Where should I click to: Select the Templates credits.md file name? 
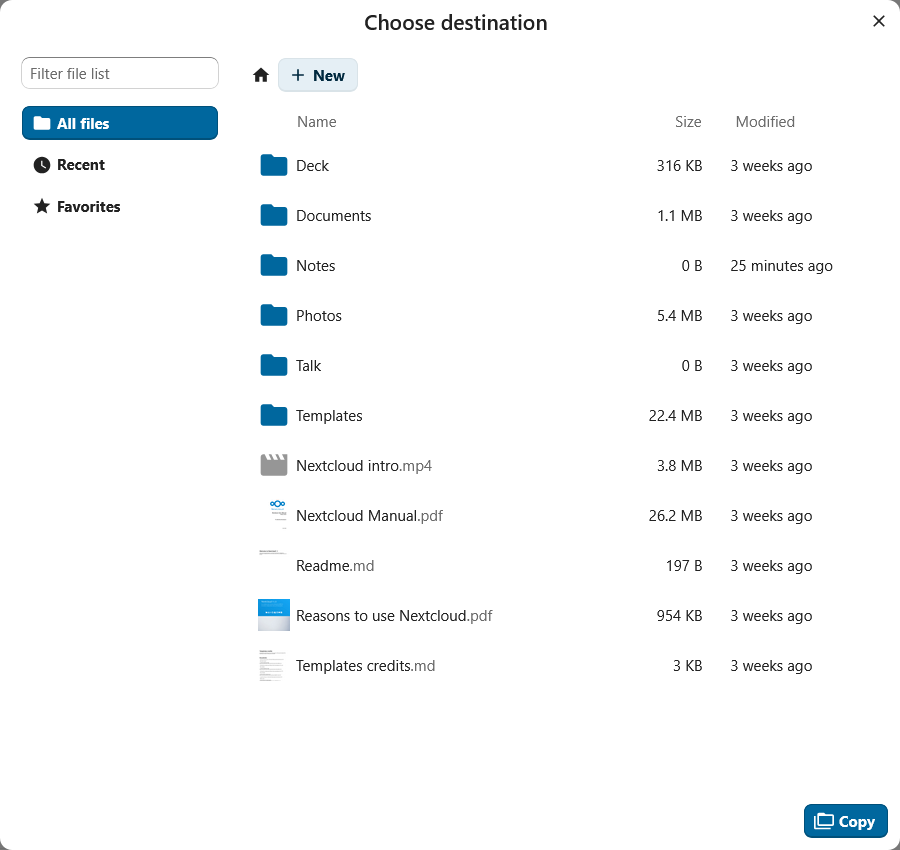(x=365, y=665)
